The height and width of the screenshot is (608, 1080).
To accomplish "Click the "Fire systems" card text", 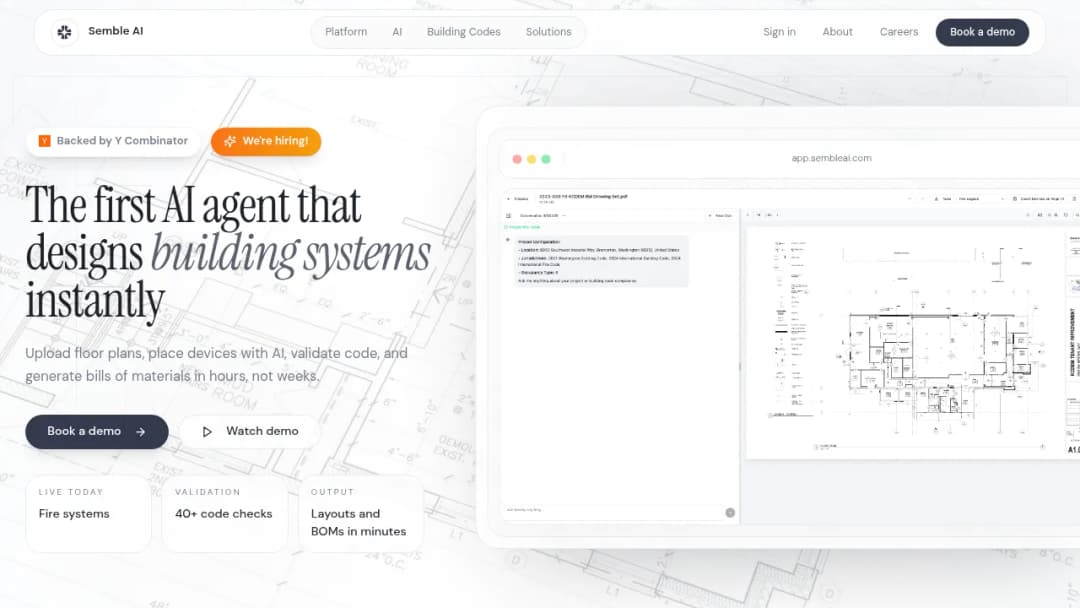I will point(74,514).
